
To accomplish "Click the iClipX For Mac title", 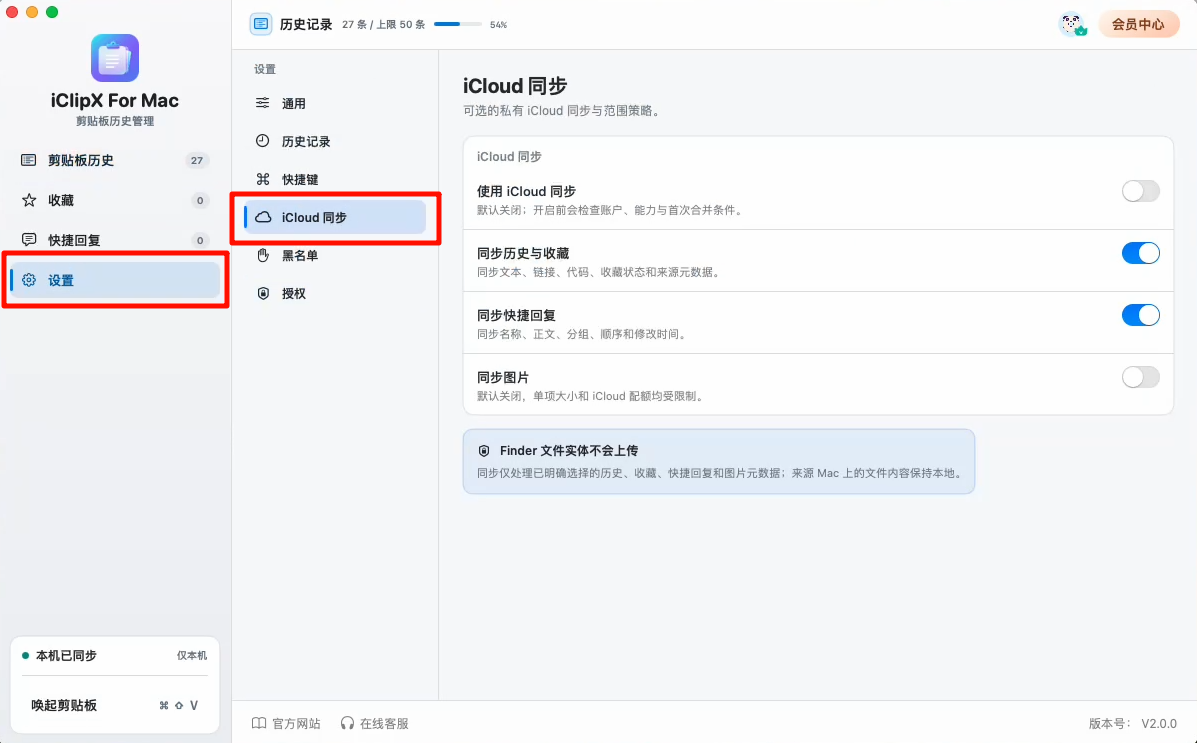I will tap(115, 101).
